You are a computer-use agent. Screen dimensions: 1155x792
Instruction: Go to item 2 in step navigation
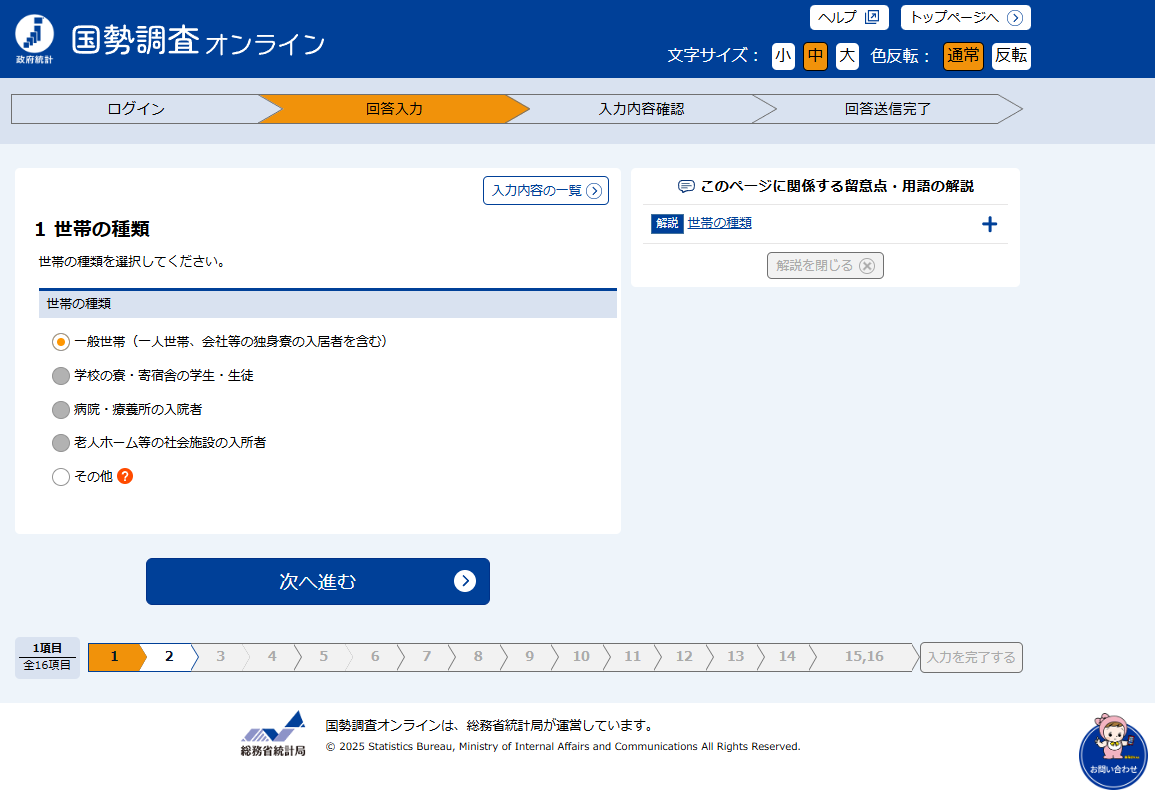(x=169, y=656)
